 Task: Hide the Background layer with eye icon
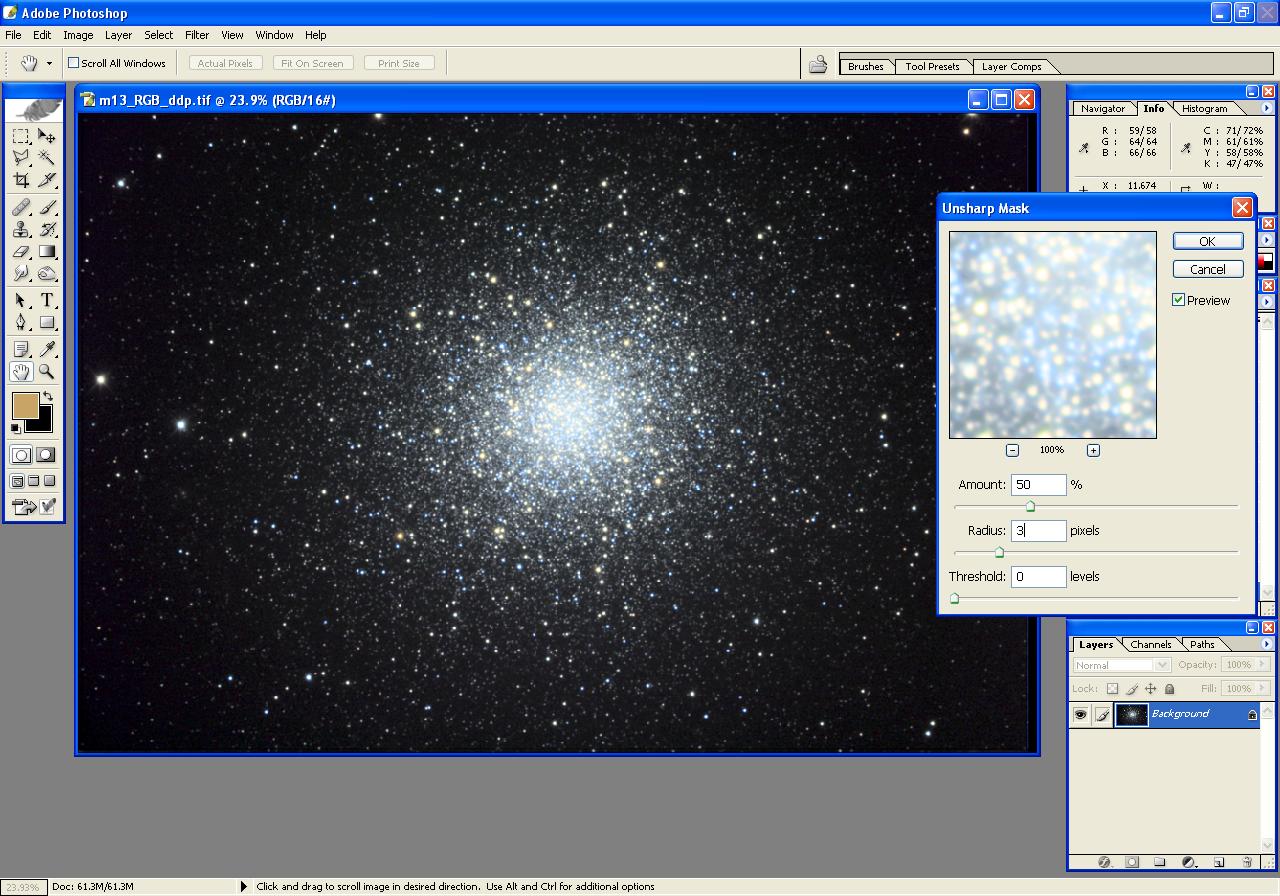(1080, 714)
